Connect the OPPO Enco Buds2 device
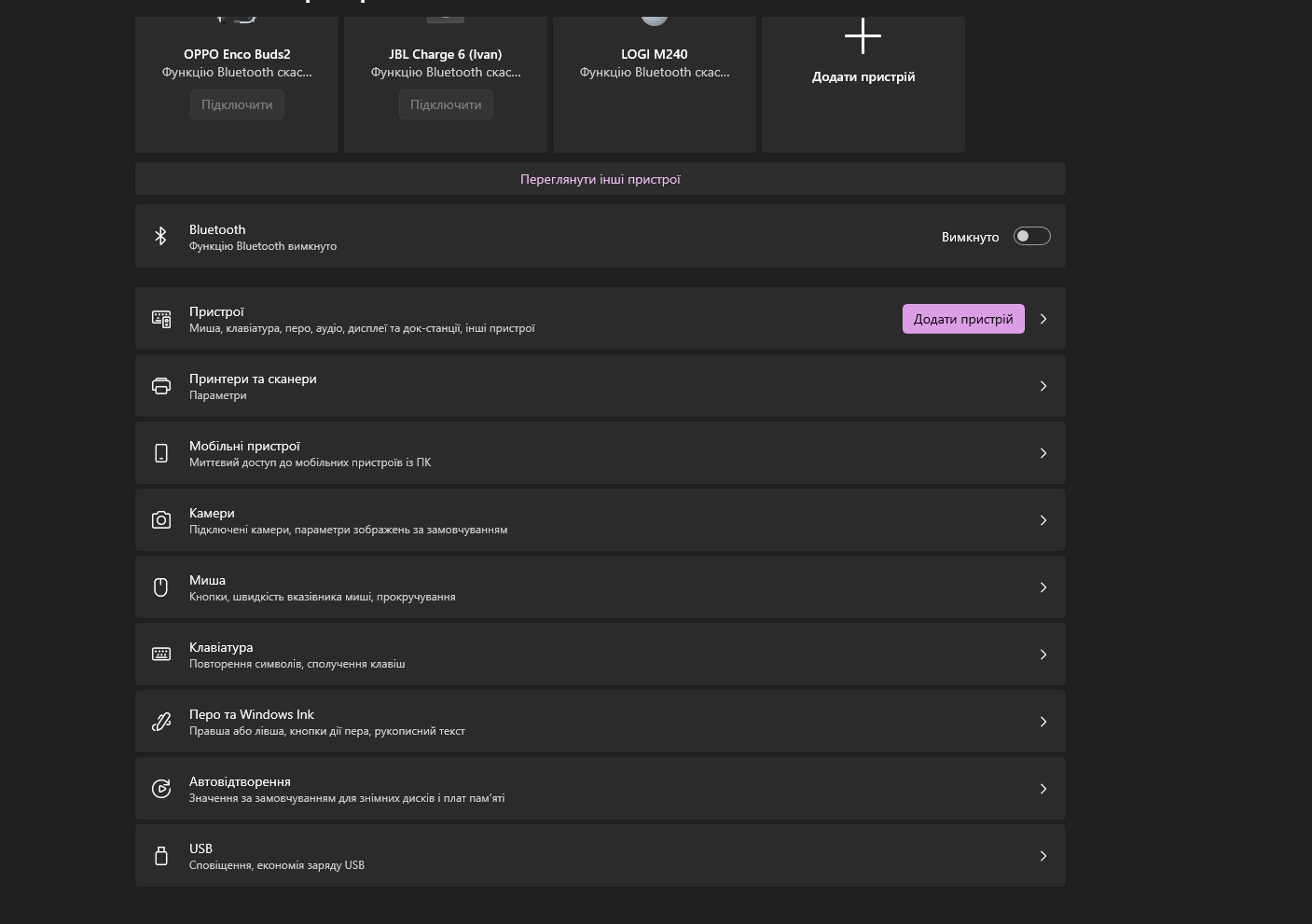1312x924 pixels. pyautogui.click(x=237, y=104)
